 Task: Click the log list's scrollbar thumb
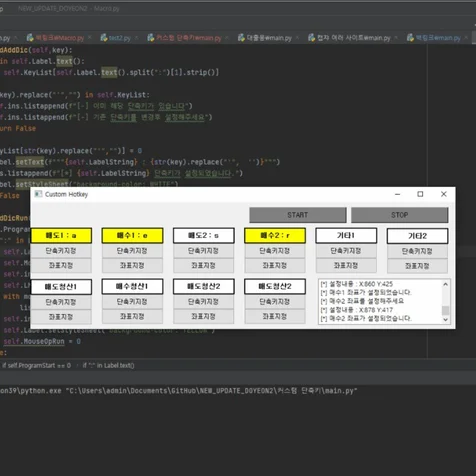pyautogui.click(x=445, y=310)
